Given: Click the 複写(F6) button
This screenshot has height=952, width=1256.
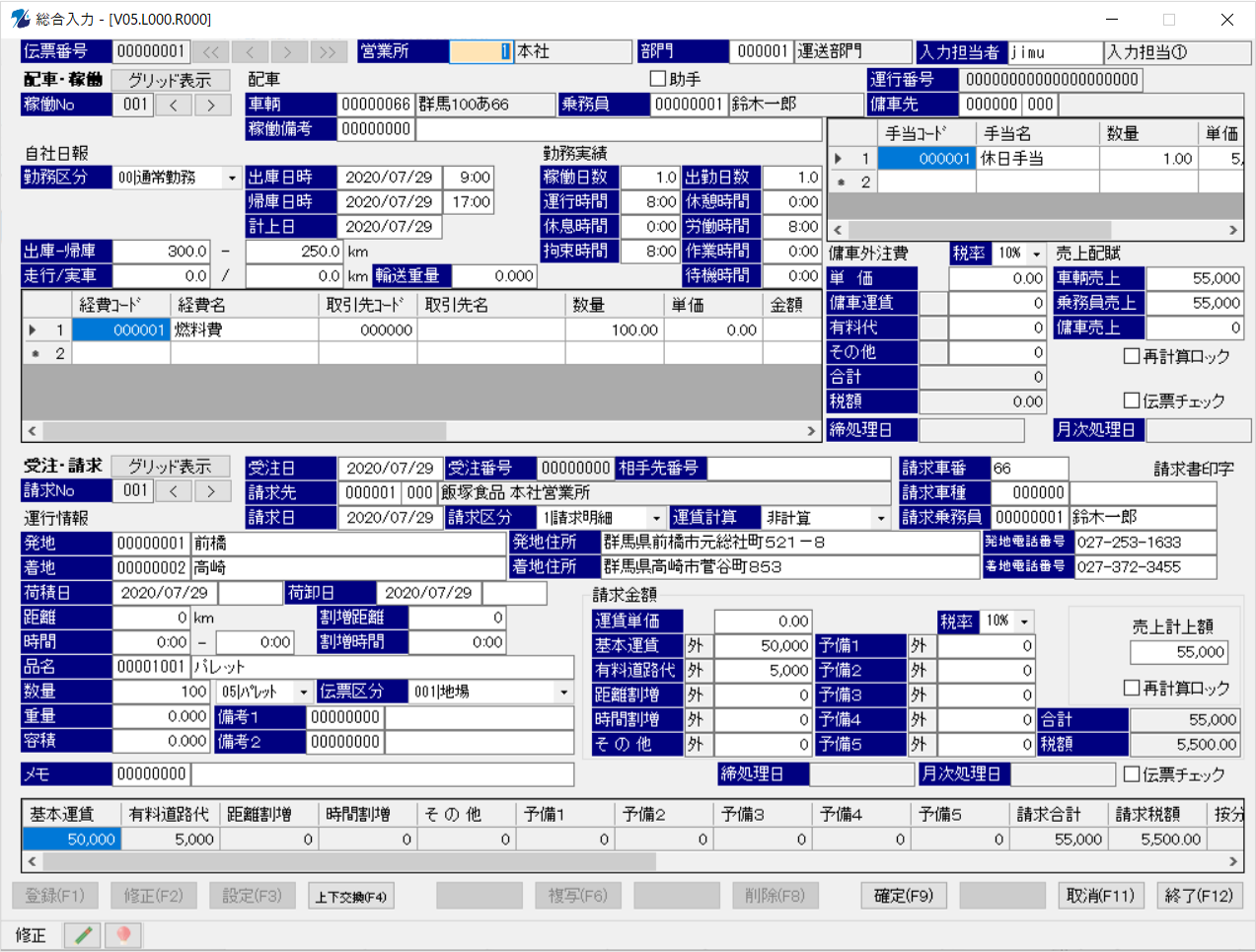Looking at the screenshot, I should pyautogui.click(x=578, y=896).
